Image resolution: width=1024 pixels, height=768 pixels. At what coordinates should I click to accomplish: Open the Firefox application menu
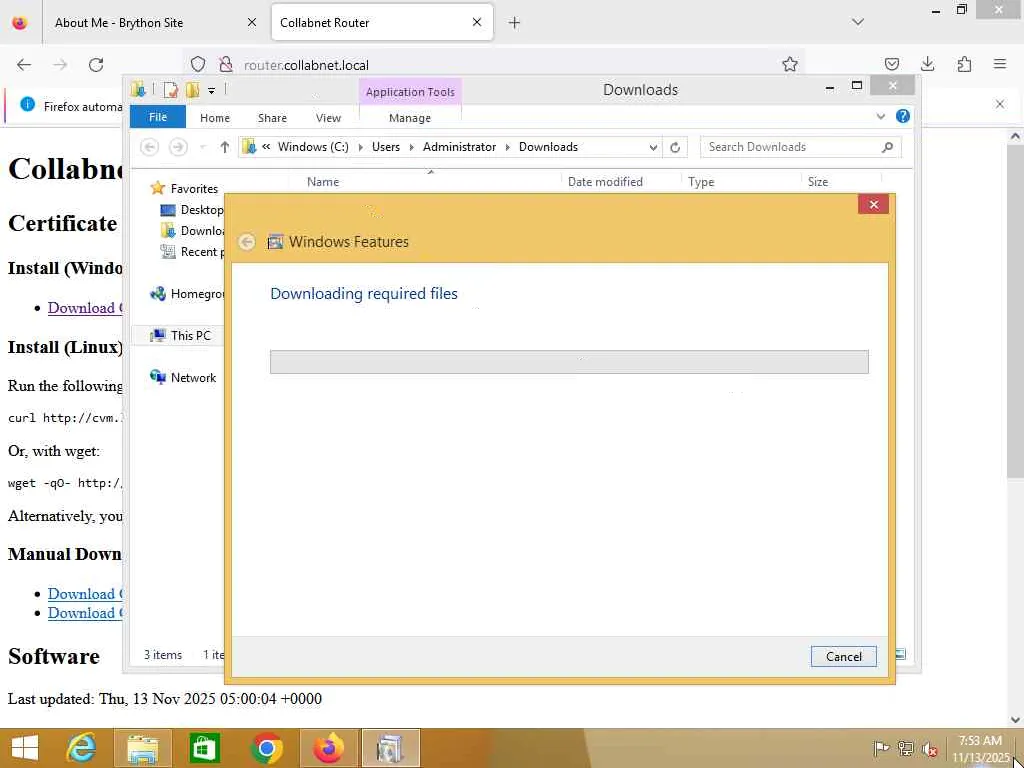(999, 64)
